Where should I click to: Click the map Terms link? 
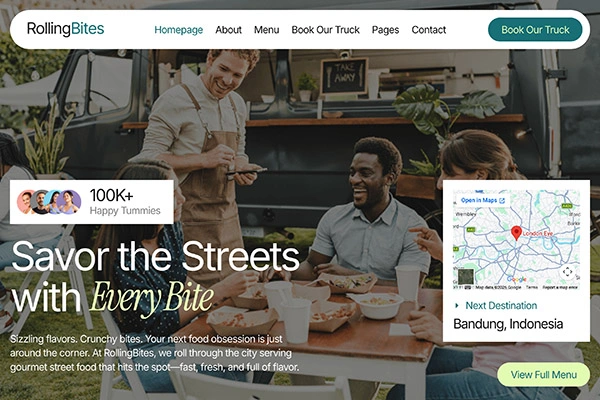tap(532, 287)
